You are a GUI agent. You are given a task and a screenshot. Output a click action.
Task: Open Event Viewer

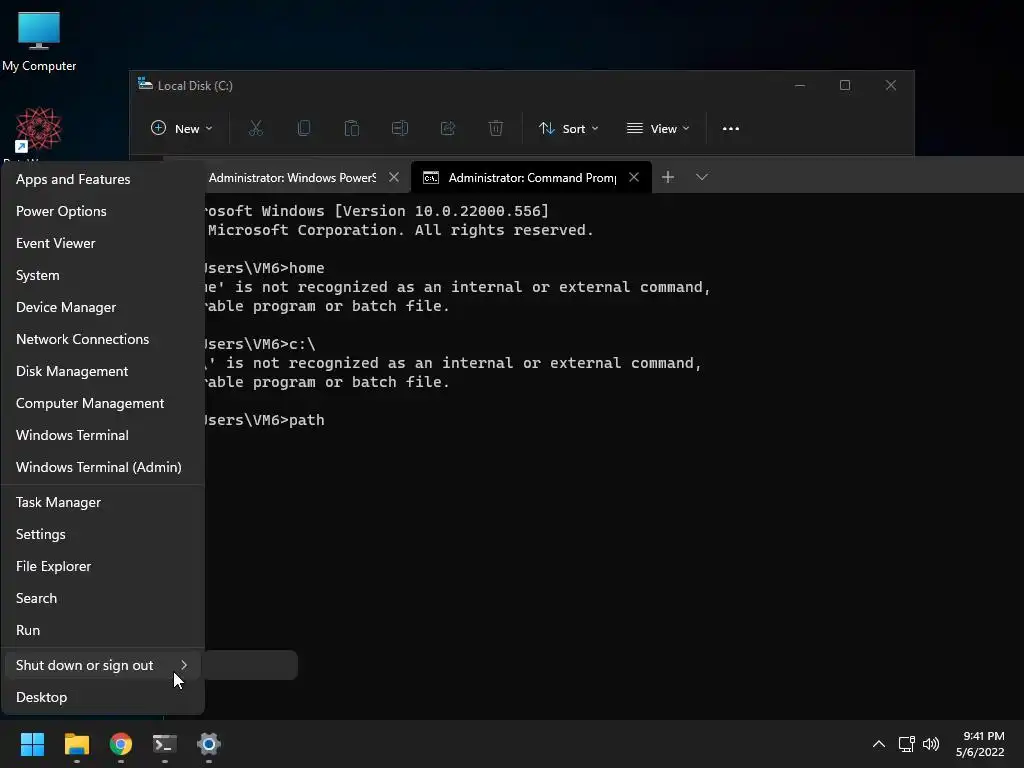pyautogui.click(x=103, y=243)
